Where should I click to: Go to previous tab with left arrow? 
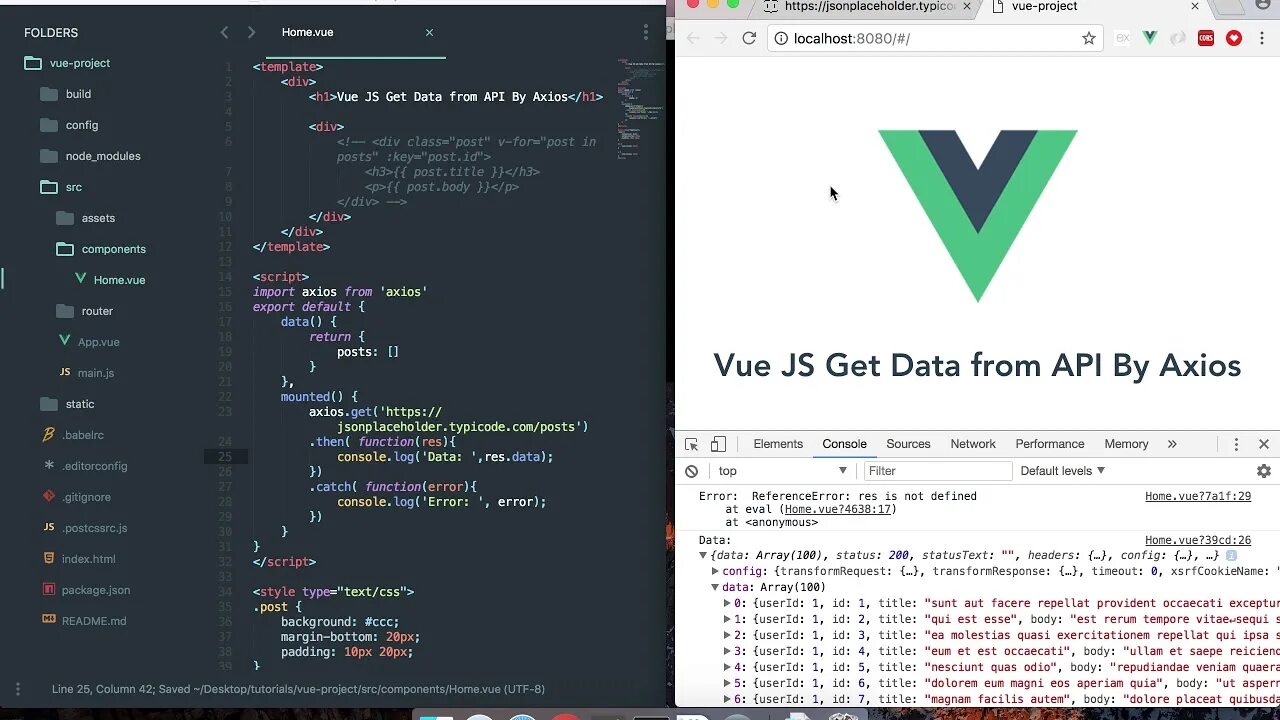(224, 32)
